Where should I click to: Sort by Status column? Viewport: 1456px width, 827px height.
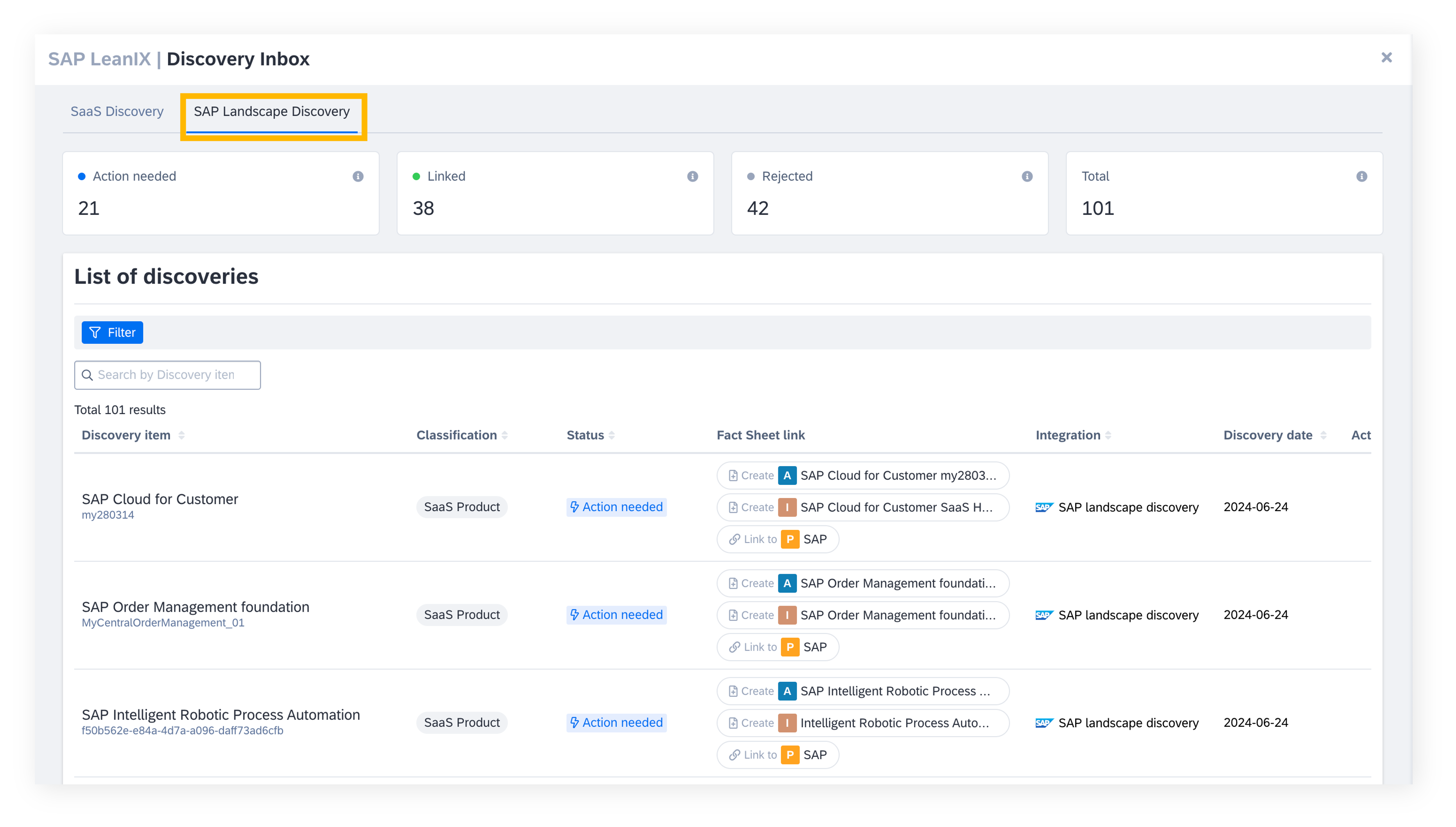611,435
